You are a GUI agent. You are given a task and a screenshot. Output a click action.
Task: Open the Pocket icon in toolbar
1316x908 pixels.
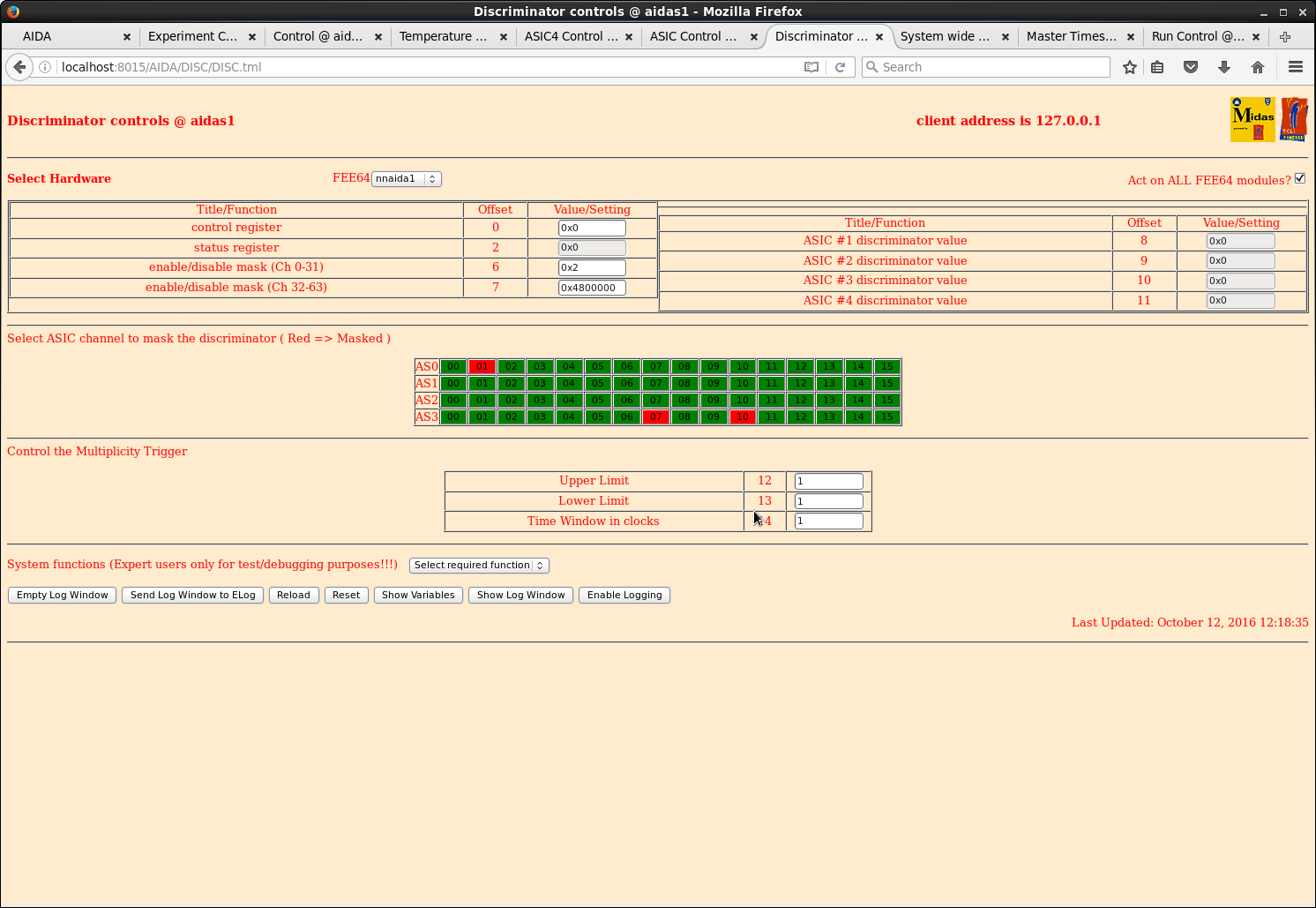(x=1191, y=67)
